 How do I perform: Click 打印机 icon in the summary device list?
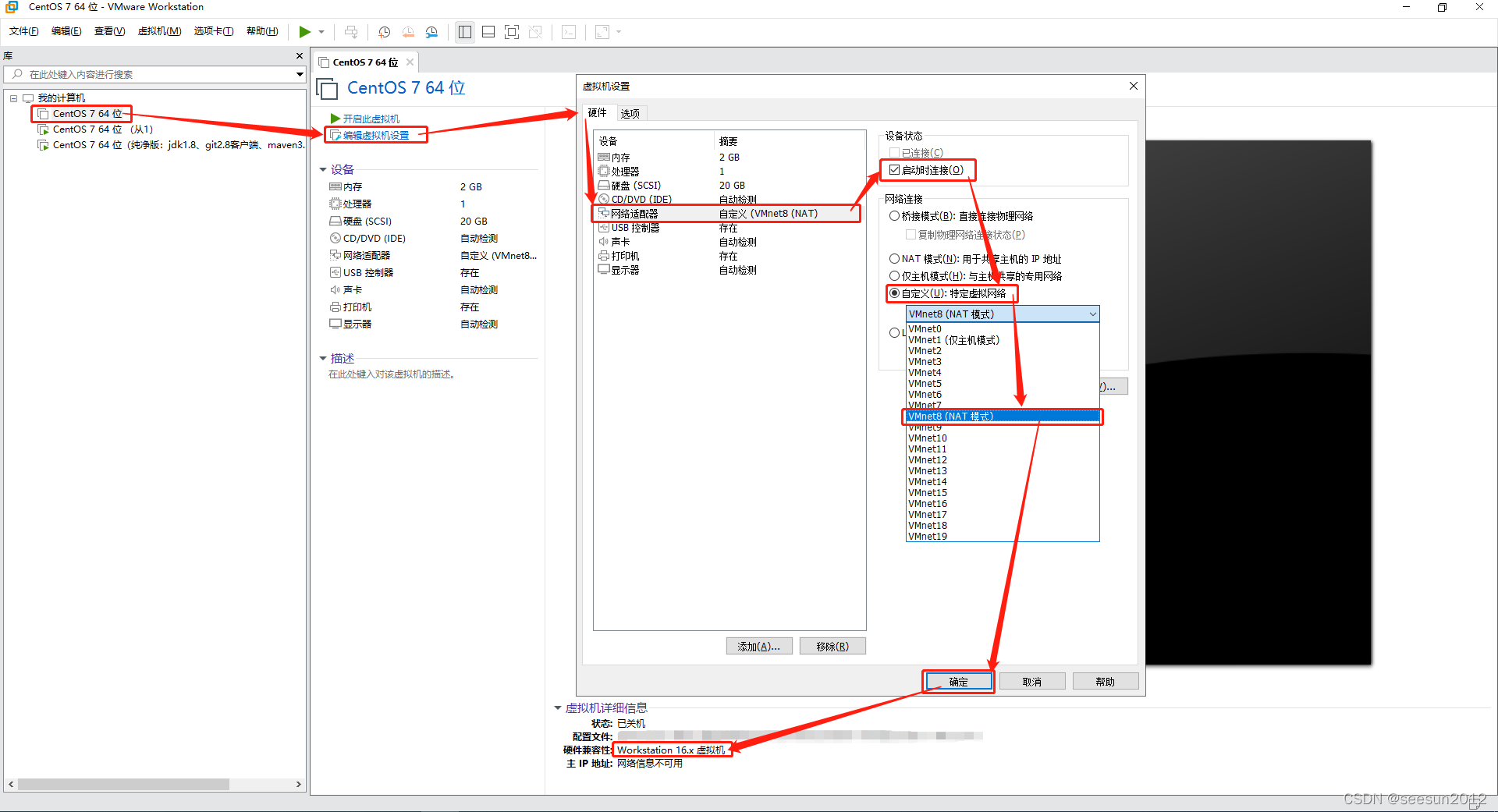[335, 307]
